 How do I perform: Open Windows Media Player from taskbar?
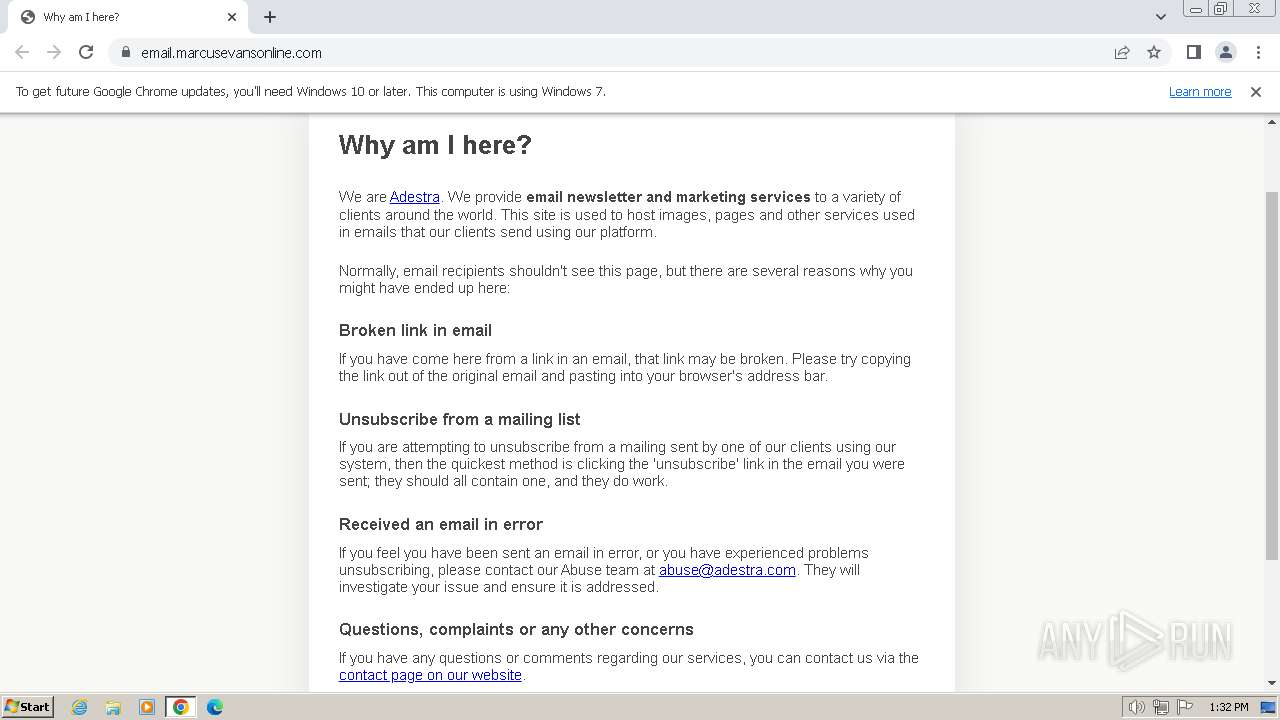coord(147,707)
